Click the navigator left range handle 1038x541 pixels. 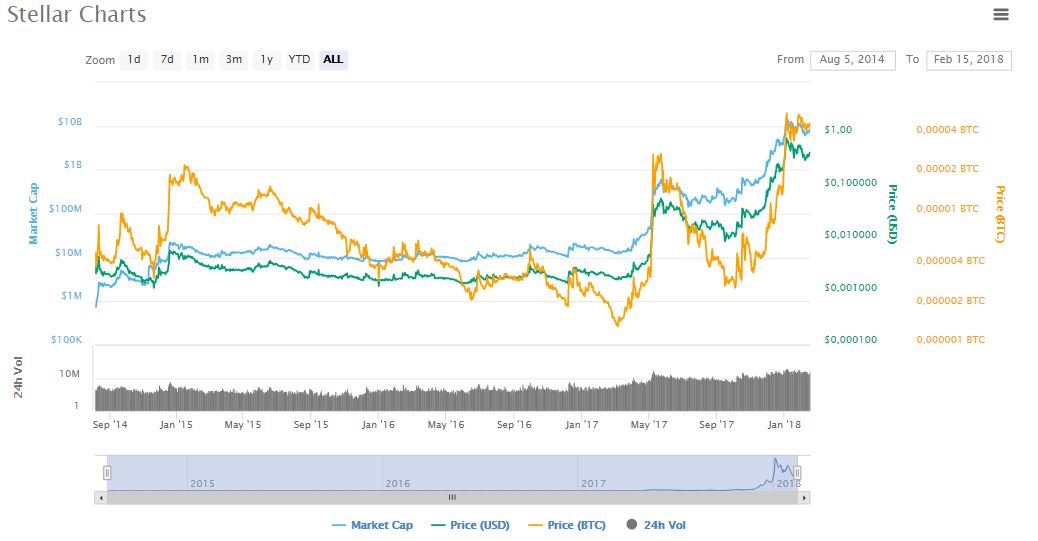click(107, 473)
